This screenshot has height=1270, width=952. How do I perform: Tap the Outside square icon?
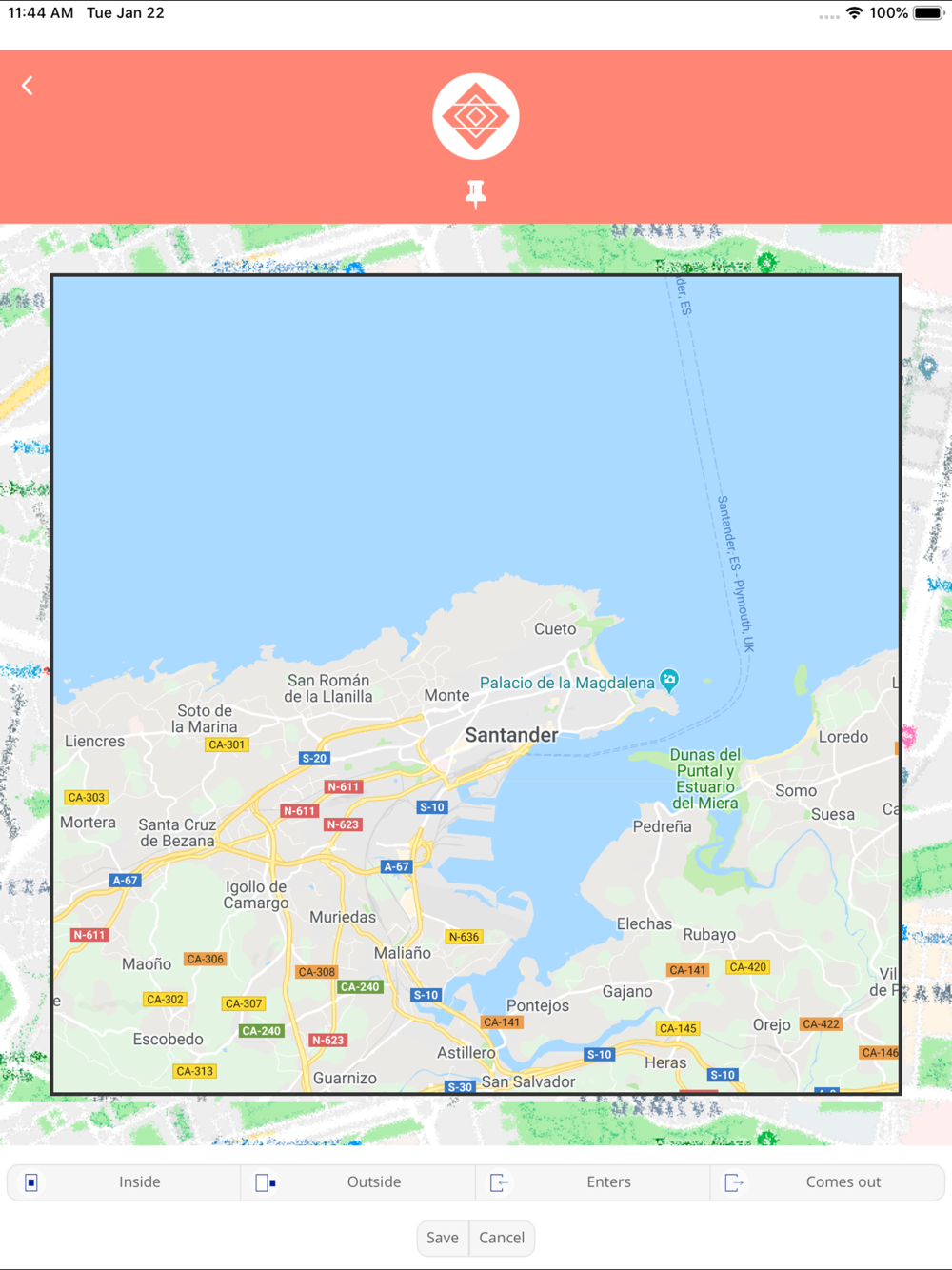point(266,1182)
